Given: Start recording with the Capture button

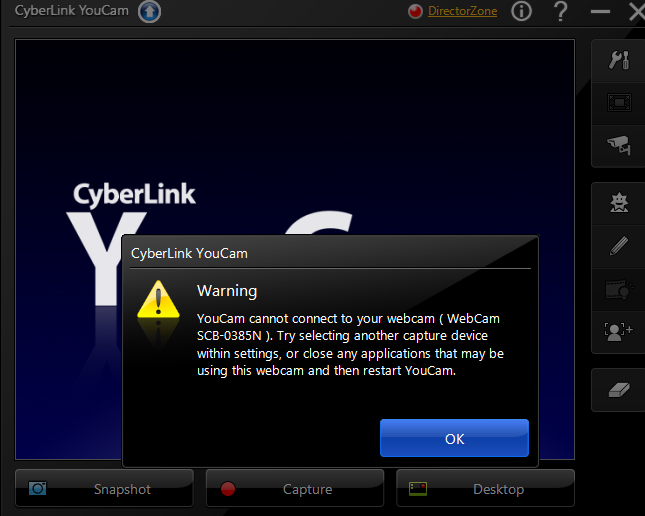Looking at the screenshot, I should click(x=295, y=488).
